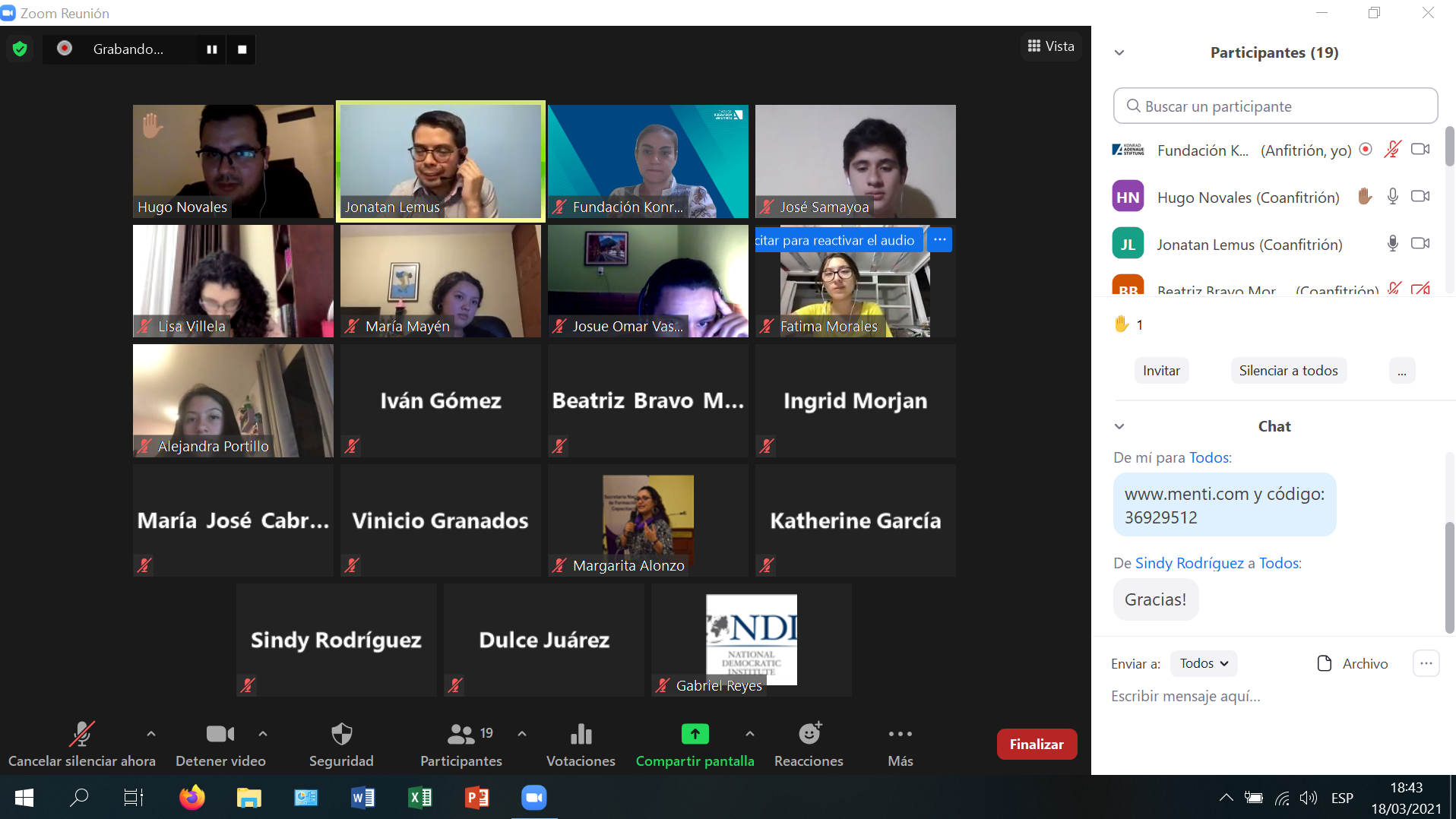The image size is (1456, 819).
Task: Collapse the Participantes panel chevron
Action: pyautogui.click(x=1119, y=53)
